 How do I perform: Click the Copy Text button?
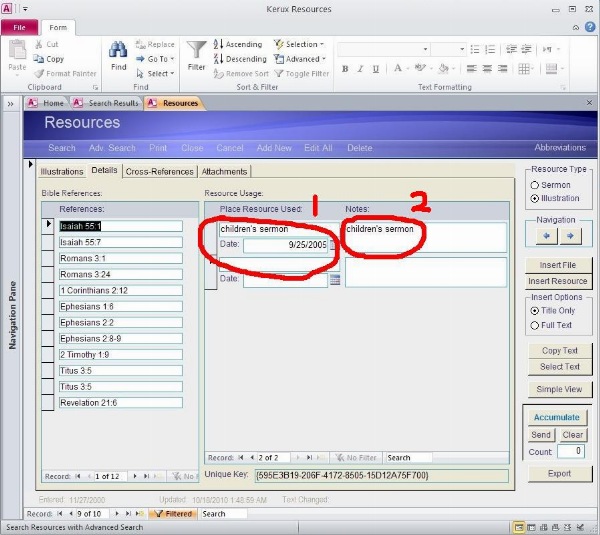click(x=559, y=351)
